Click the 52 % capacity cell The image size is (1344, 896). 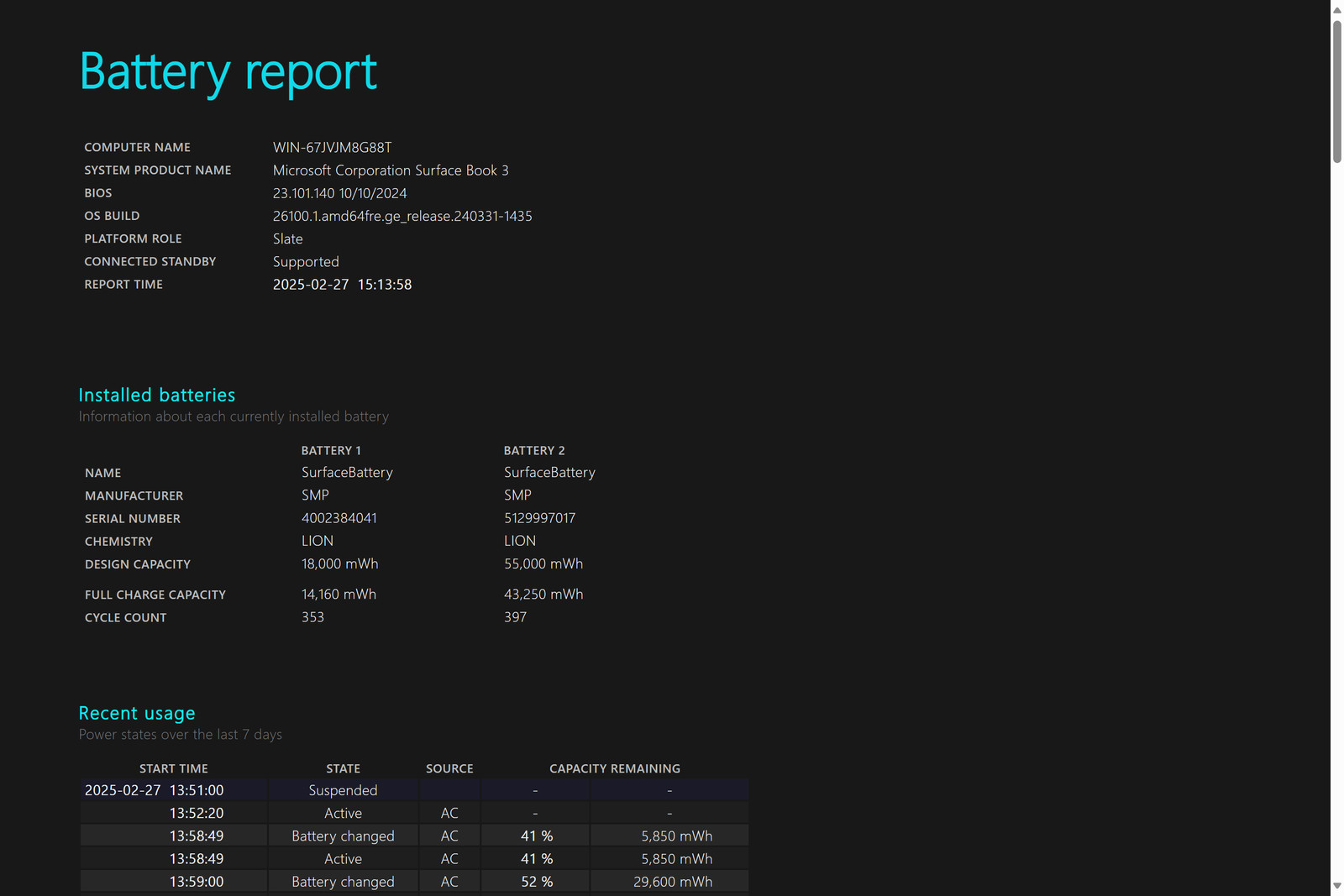[537, 882]
